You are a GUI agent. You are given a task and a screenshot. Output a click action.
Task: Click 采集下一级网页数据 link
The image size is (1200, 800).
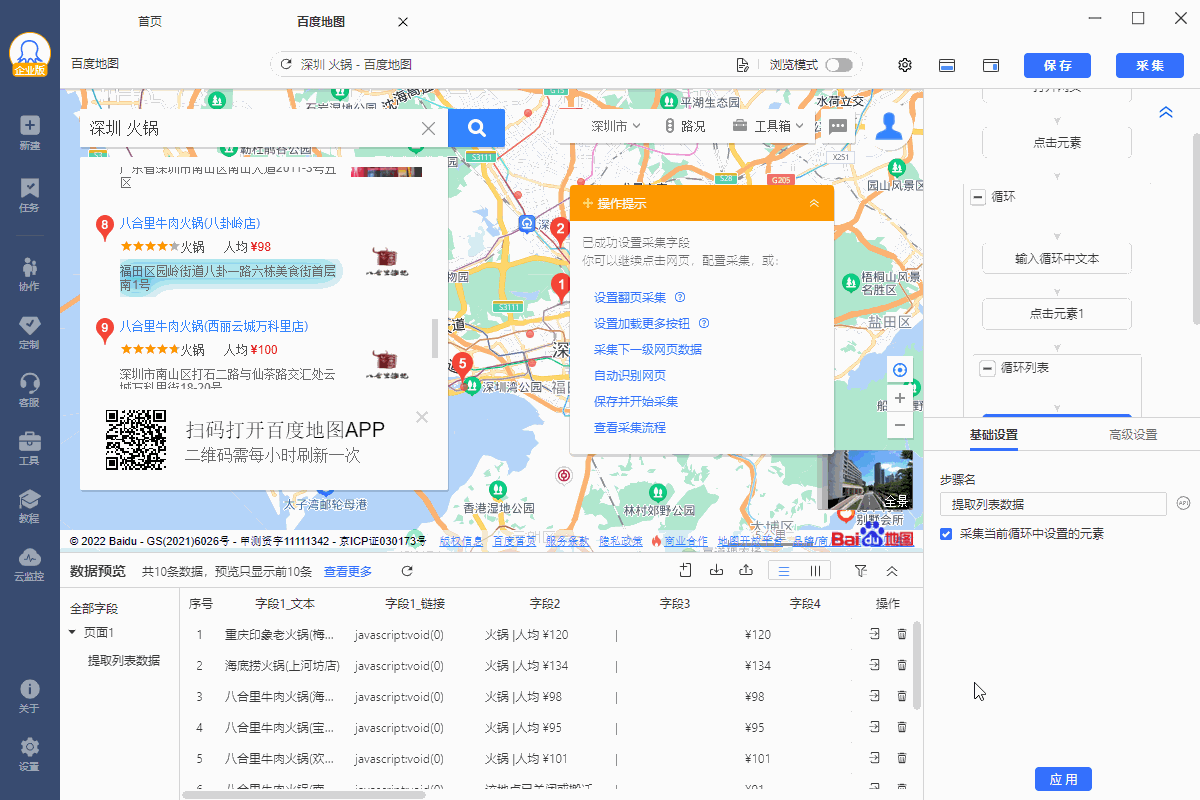click(x=648, y=349)
